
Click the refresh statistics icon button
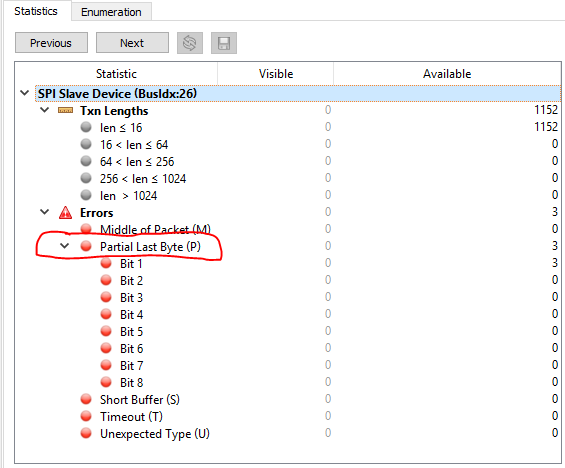pos(190,43)
